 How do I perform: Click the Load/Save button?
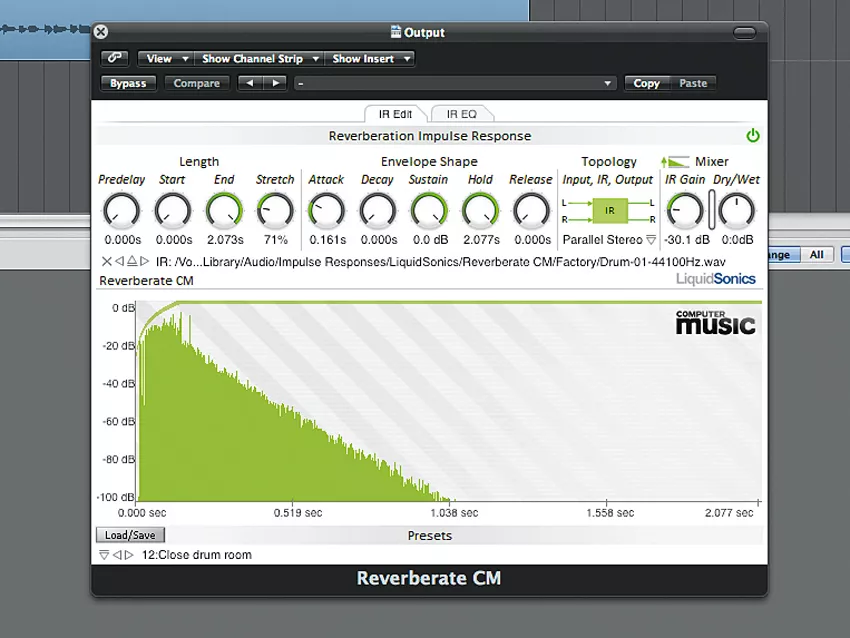(130, 536)
